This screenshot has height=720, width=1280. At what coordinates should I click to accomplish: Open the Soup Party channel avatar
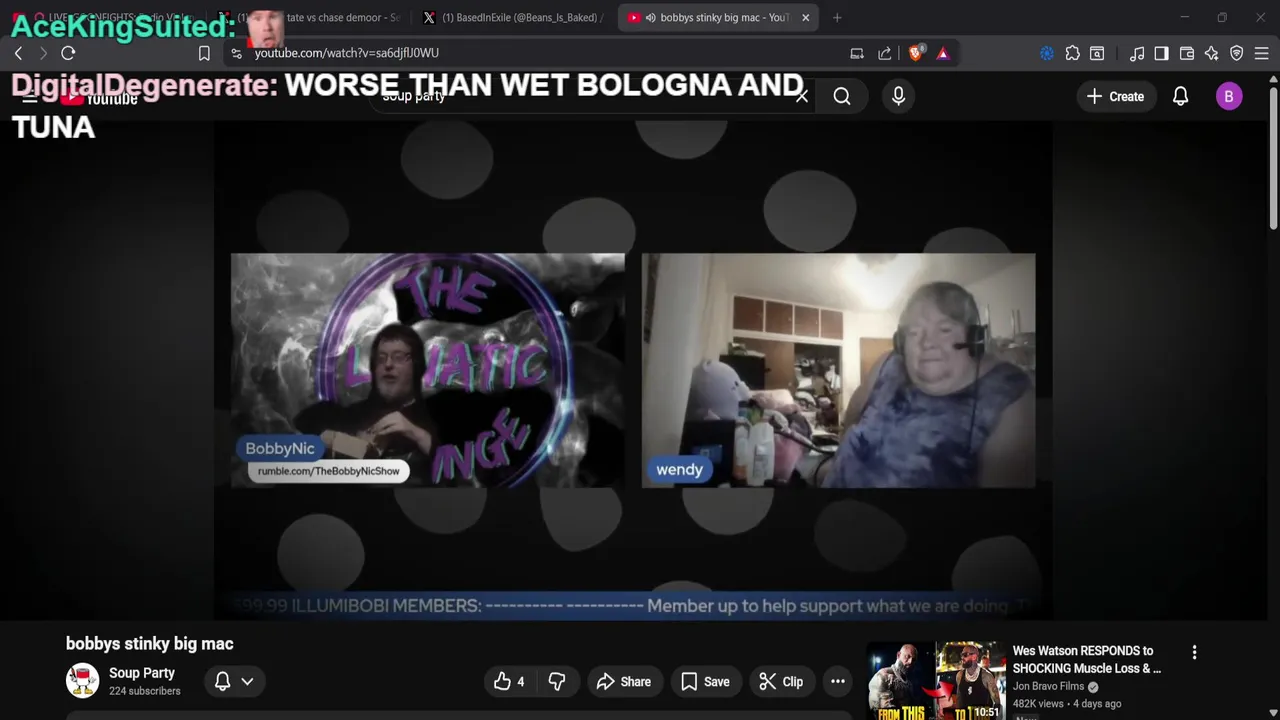82,681
